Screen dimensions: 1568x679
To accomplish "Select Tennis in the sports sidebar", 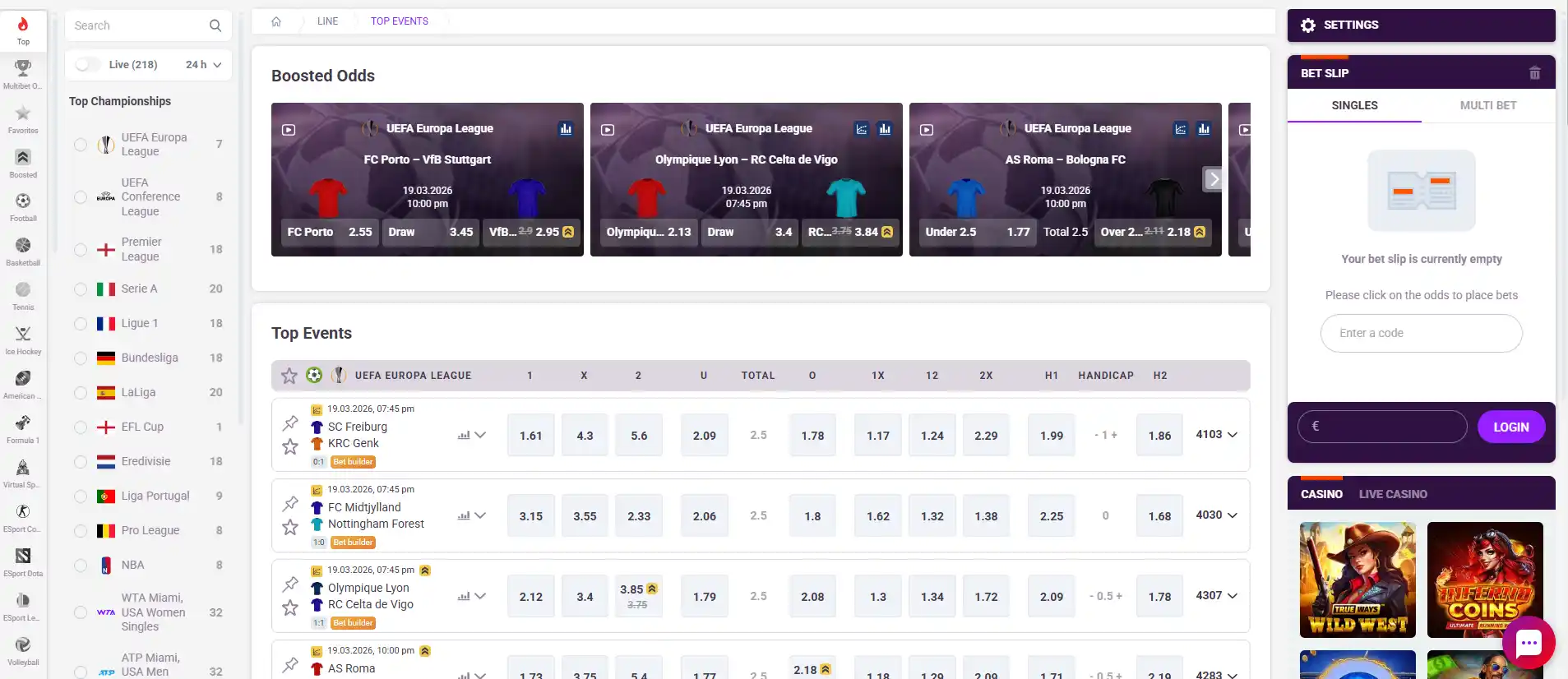I will 23,295.
